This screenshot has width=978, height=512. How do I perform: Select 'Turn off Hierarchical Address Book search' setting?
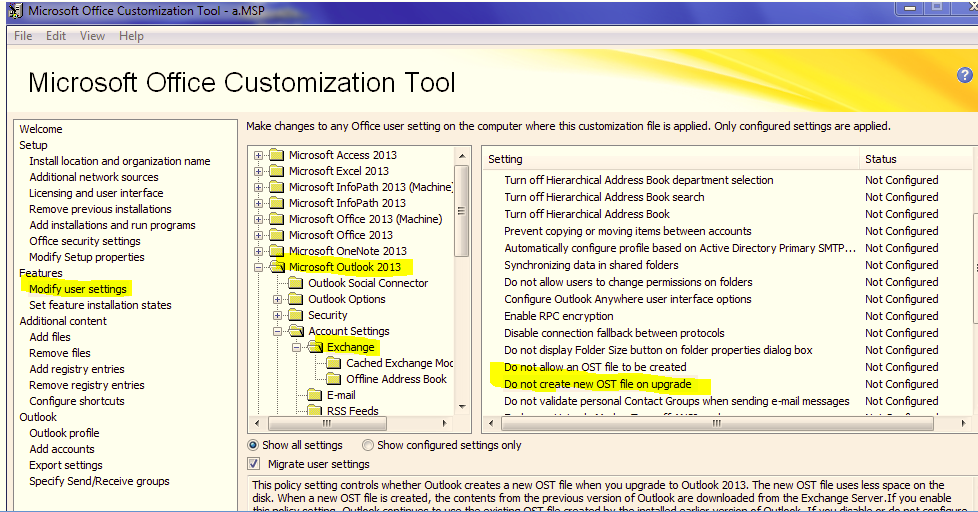click(604, 197)
